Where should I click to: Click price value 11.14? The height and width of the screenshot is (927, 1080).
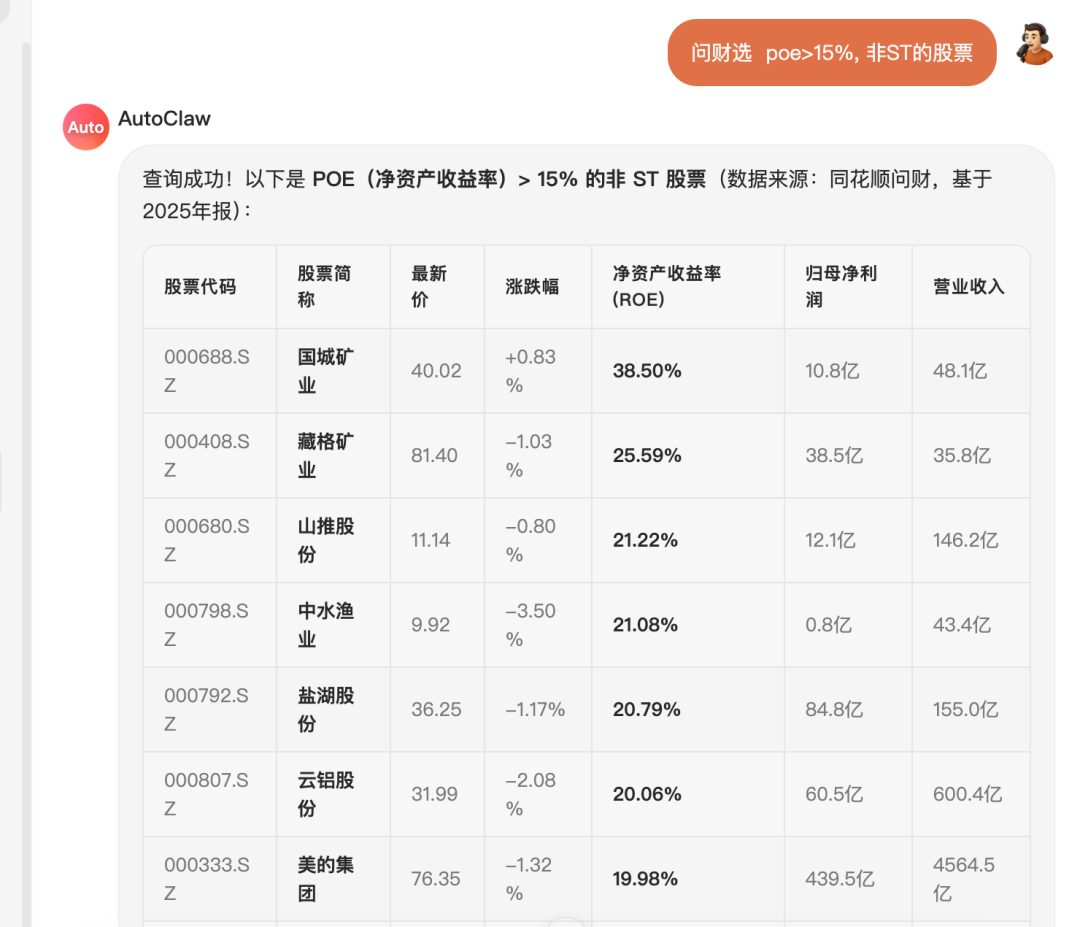[x=430, y=541]
